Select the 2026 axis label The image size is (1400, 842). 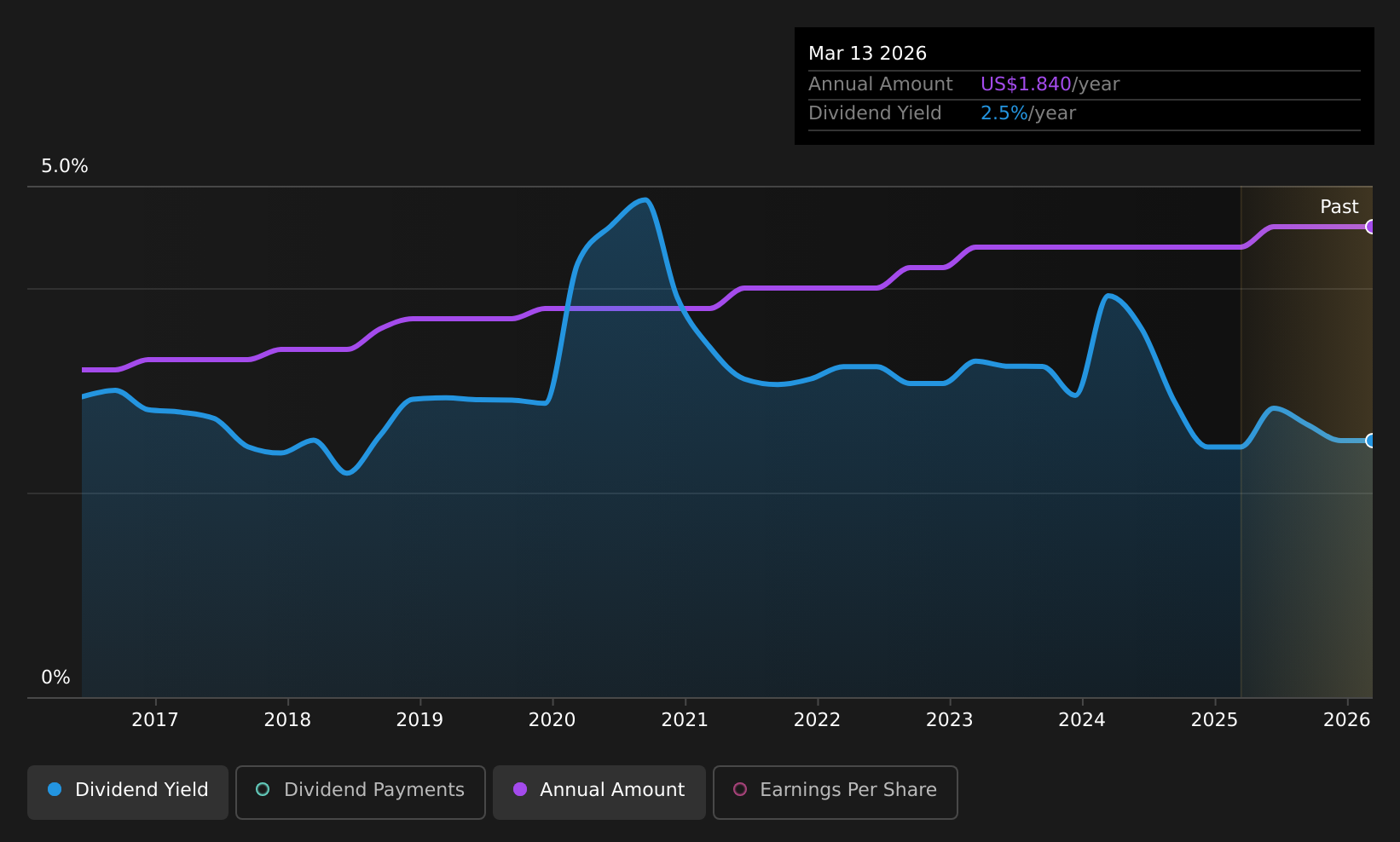point(1347,720)
